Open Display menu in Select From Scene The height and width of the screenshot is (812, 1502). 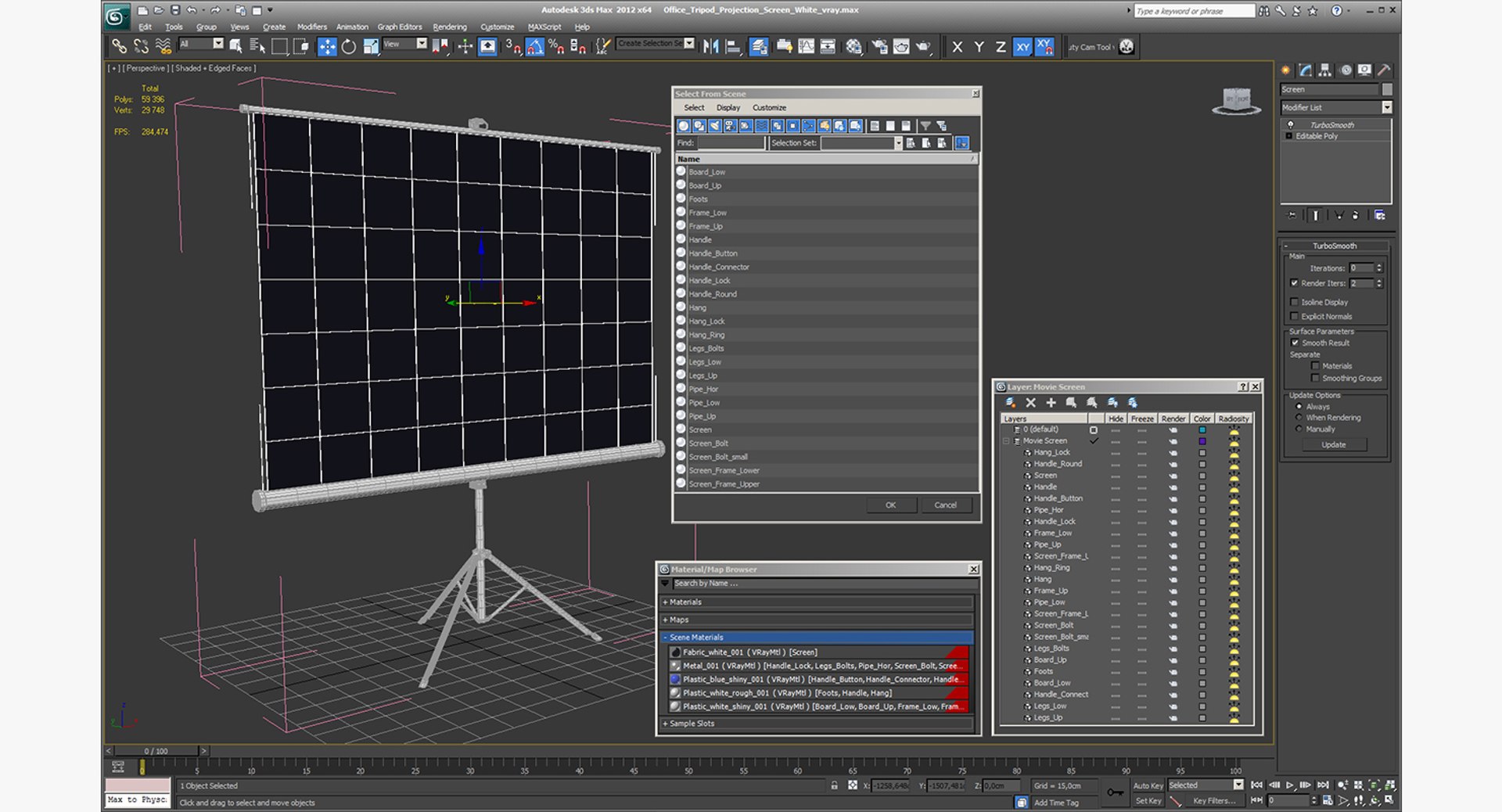[728, 108]
